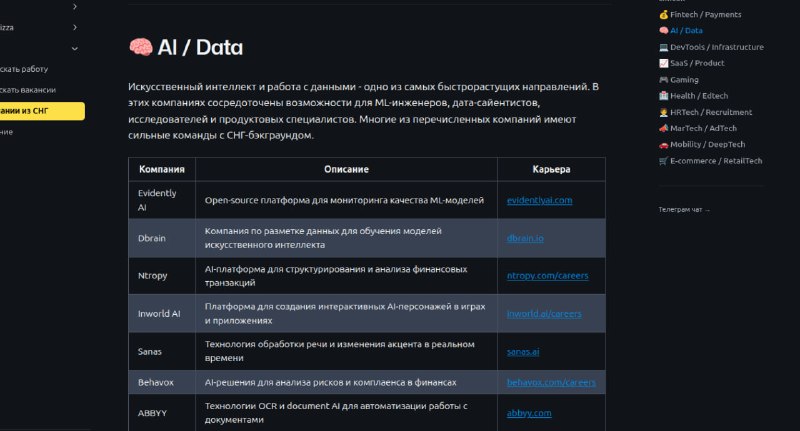Follow the inworld.ai/careers link
This screenshot has height=431, width=800.
(x=544, y=314)
